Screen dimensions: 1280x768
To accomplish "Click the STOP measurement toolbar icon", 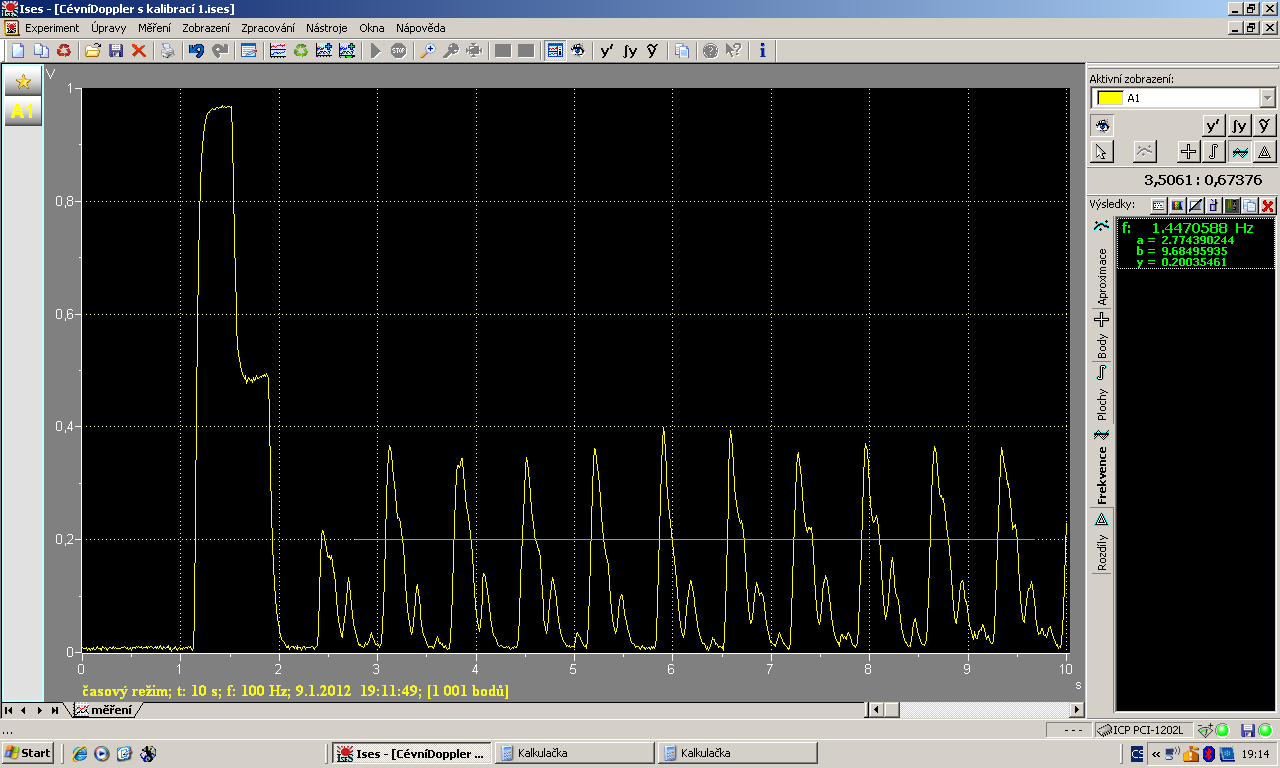I will (x=398, y=50).
